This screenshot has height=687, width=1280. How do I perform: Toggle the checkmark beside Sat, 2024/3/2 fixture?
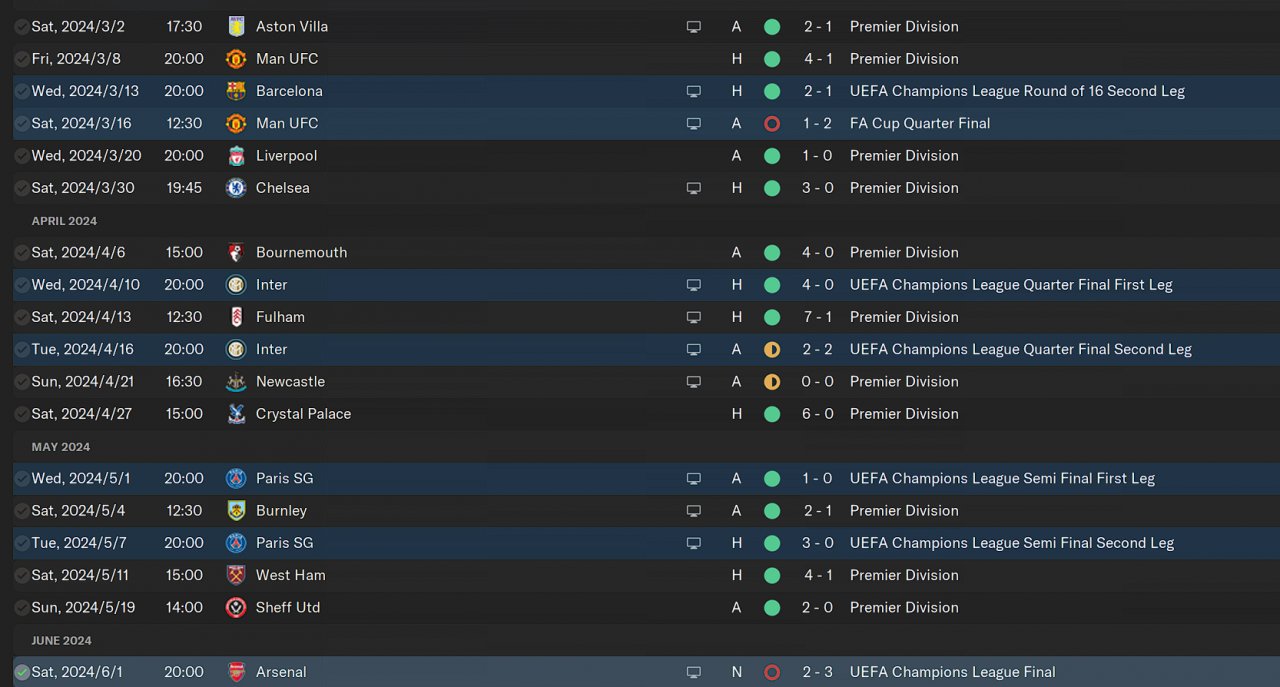pos(22,27)
